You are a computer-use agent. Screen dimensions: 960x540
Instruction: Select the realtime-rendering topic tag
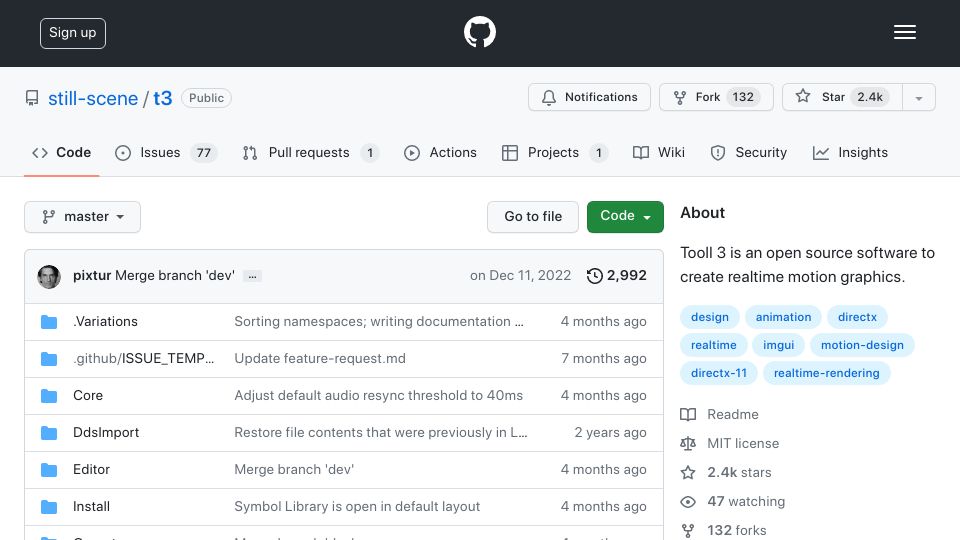click(x=827, y=373)
